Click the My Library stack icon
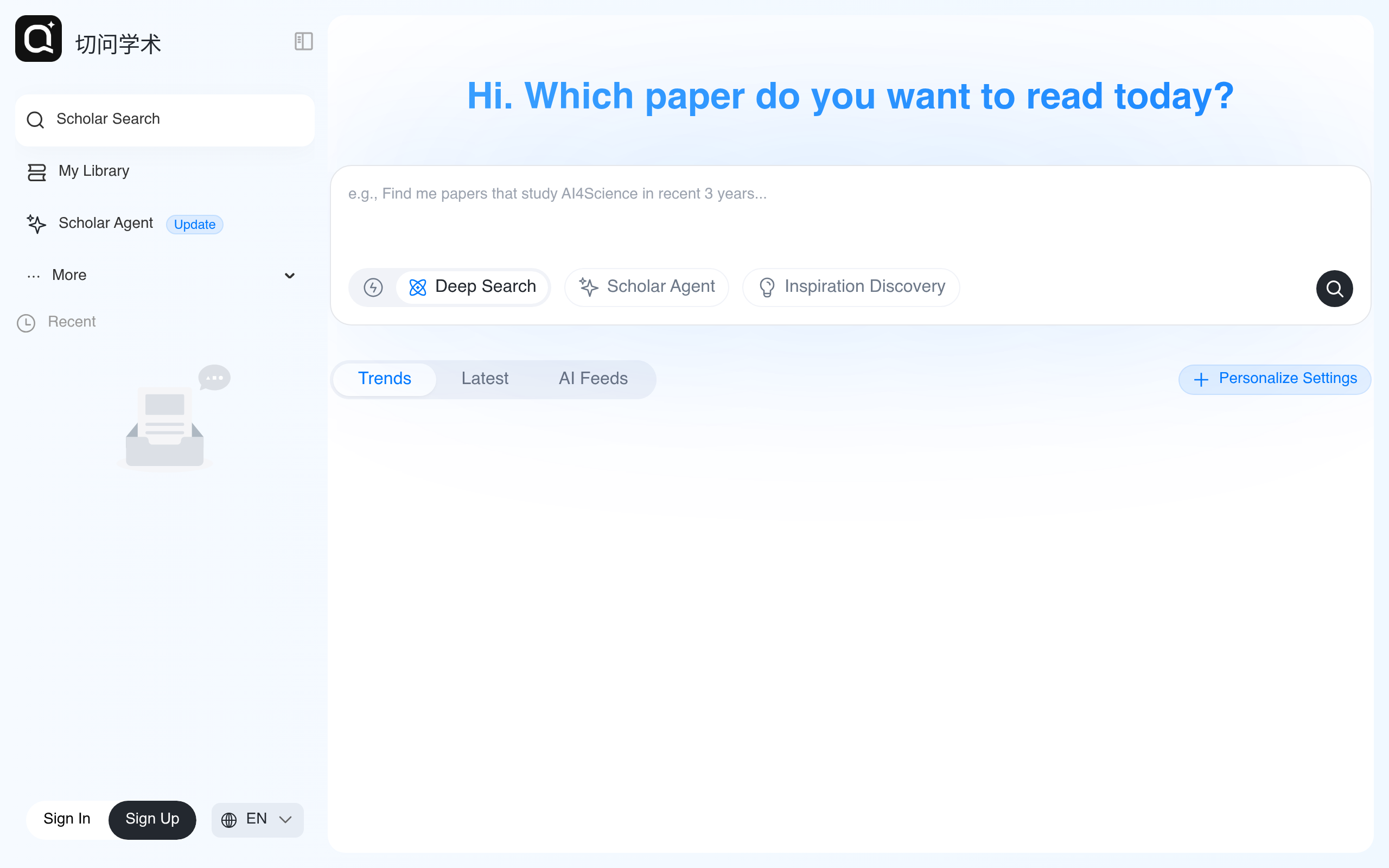The height and width of the screenshot is (868, 1389). click(x=37, y=172)
